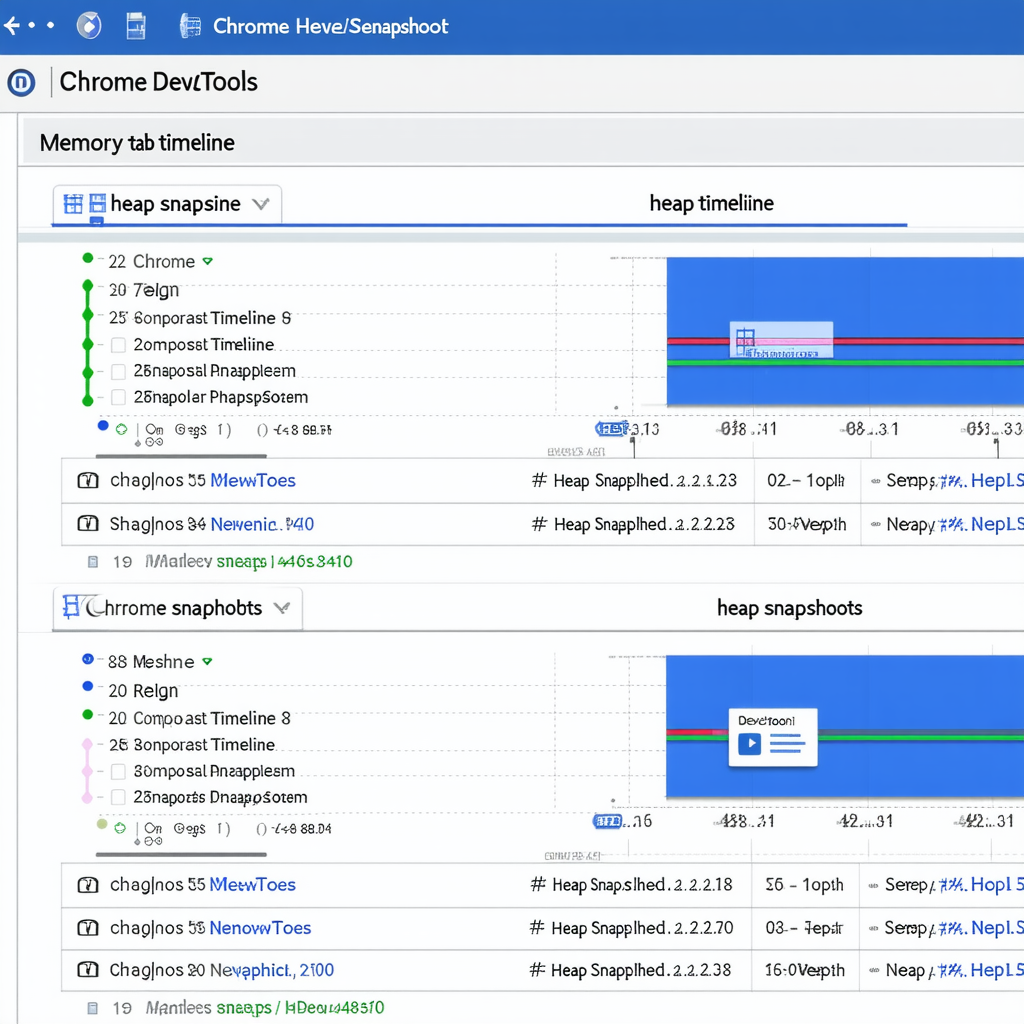1024x1024 pixels.
Task: Click the green refresh icon in upper controls row
Action: point(121,429)
